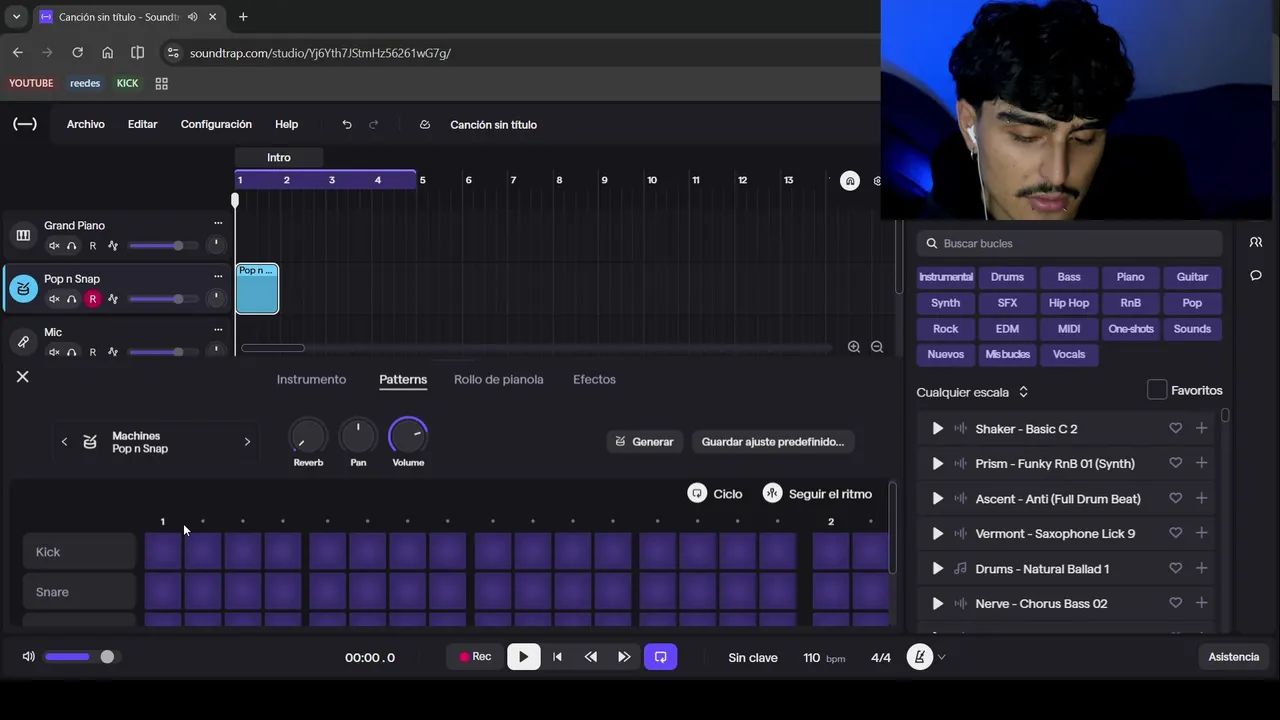Image resolution: width=1280 pixels, height=720 pixels.
Task: Click the master volume speaker icon
Action: (29, 657)
